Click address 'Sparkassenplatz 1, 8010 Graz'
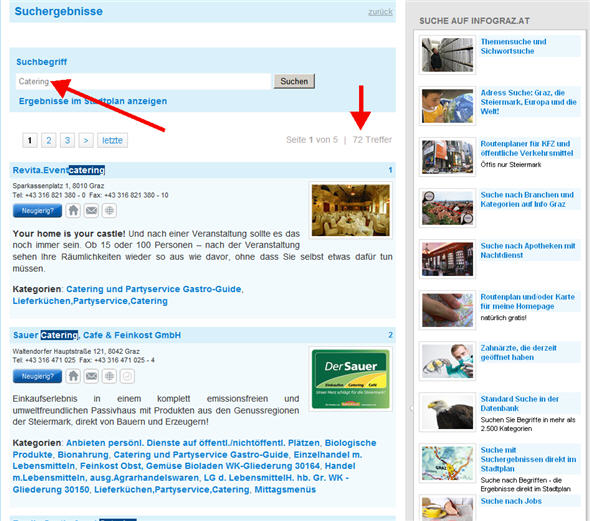590x521 pixels. tap(58, 186)
